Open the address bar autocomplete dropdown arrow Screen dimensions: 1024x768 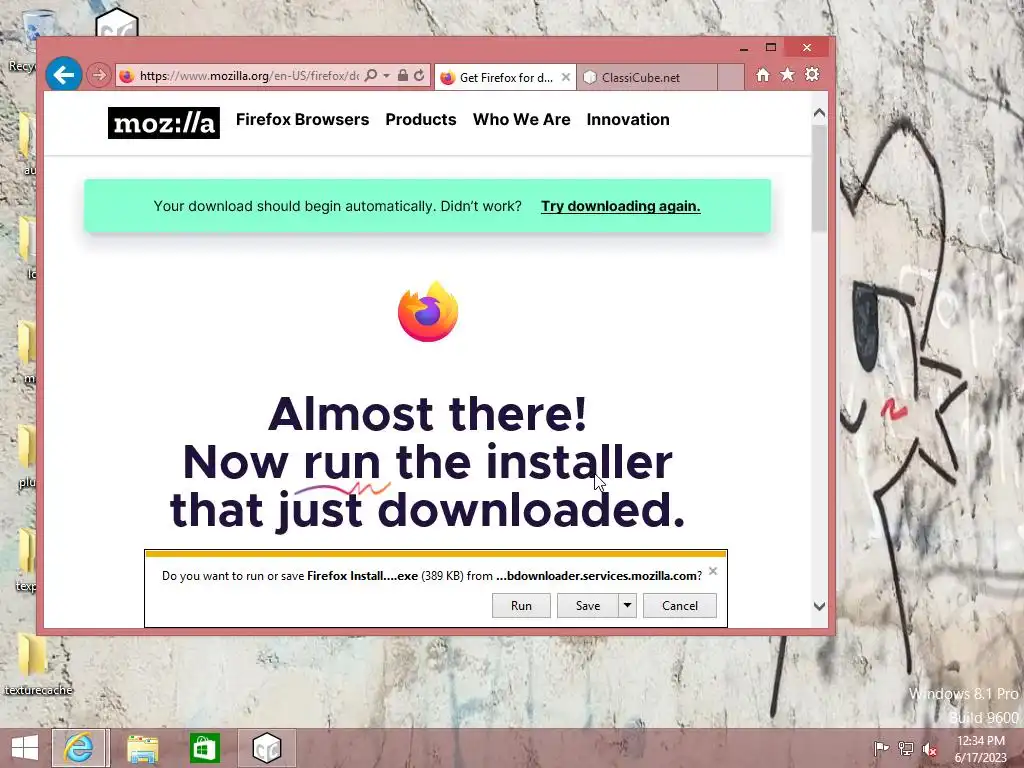click(x=387, y=76)
